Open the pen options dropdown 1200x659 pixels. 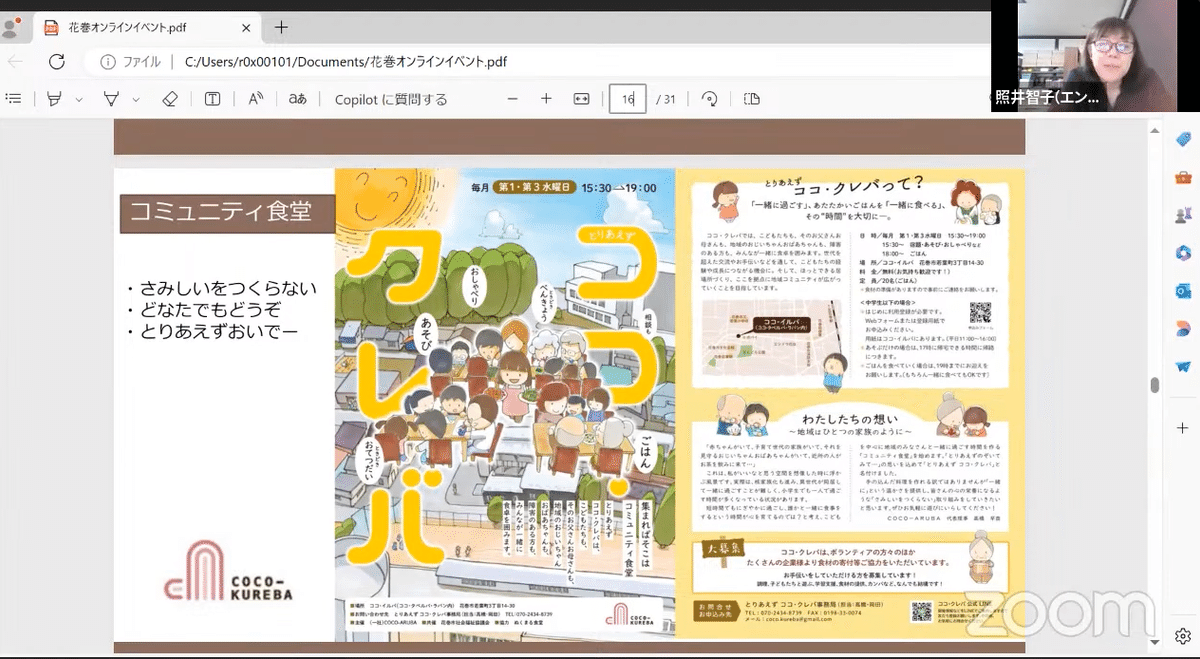point(134,99)
